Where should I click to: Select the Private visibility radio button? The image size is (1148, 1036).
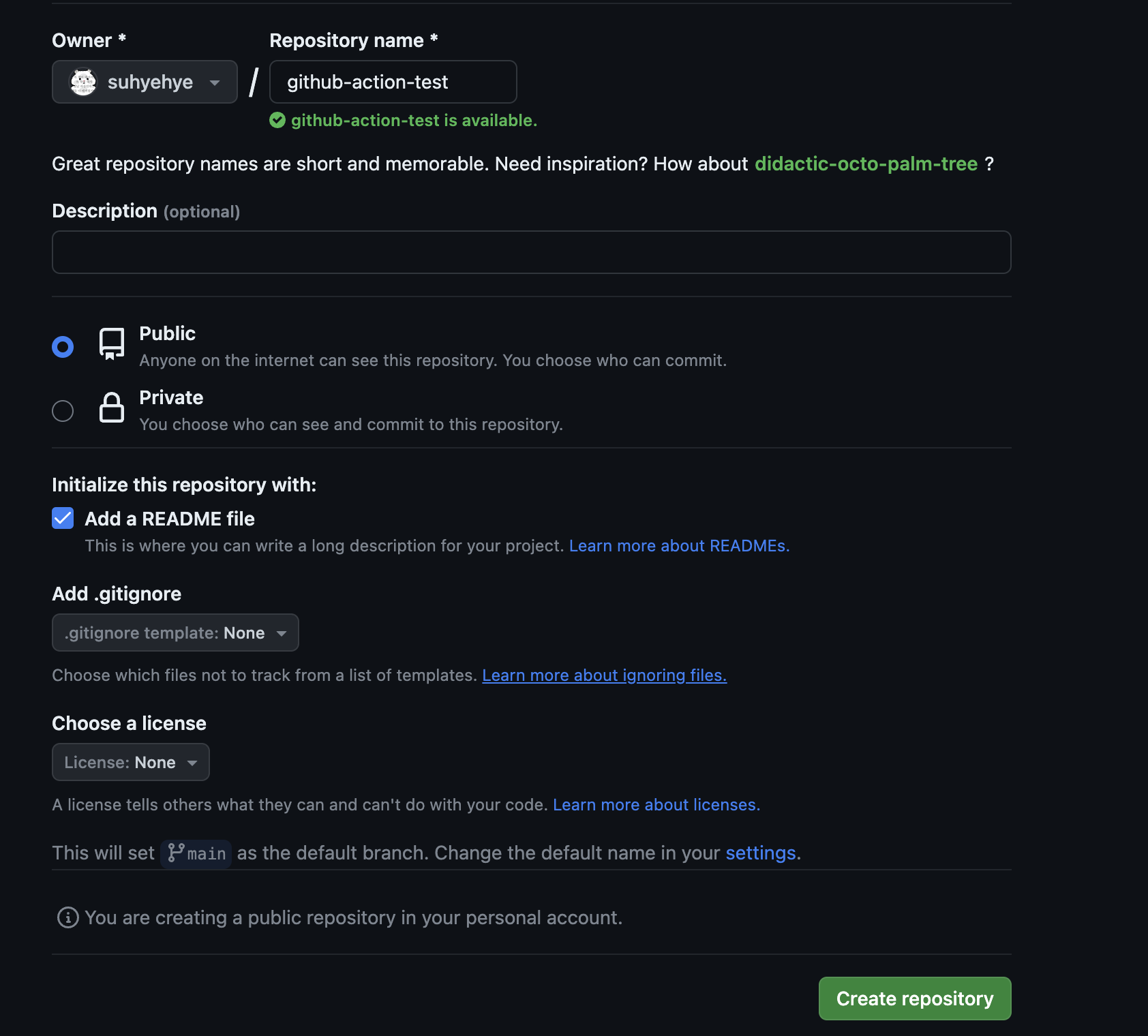click(x=62, y=410)
